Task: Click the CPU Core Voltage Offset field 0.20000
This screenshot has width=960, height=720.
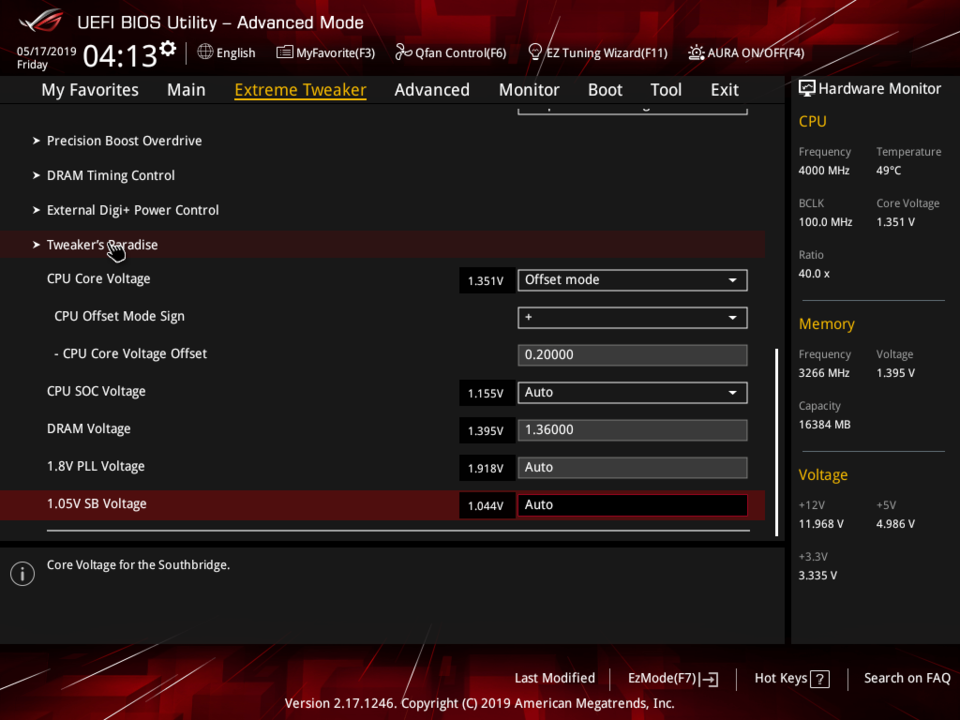Action: pyautogui.click(x=632, y=354)
